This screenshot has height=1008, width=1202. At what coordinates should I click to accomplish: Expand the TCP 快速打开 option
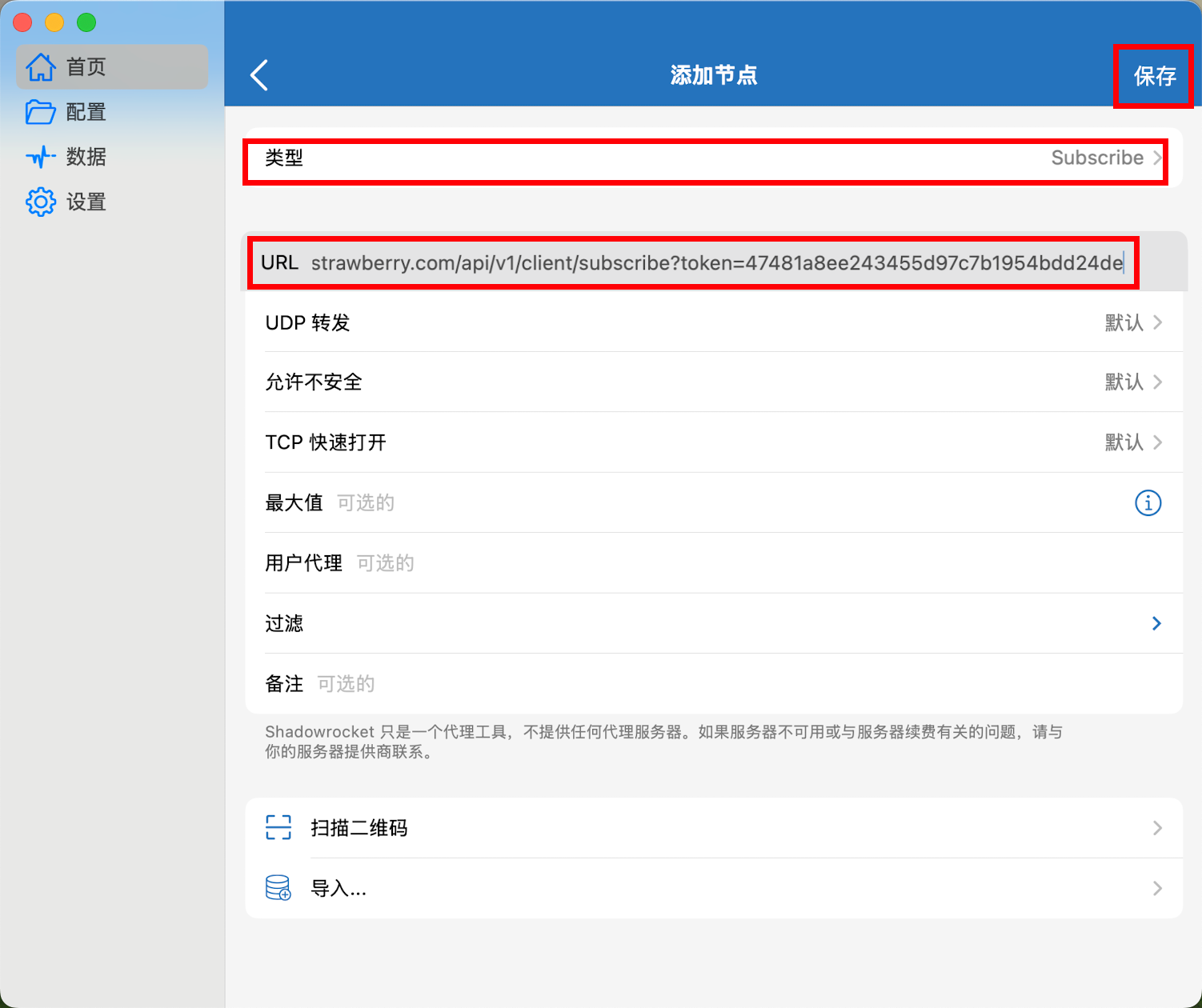[714, 442]
